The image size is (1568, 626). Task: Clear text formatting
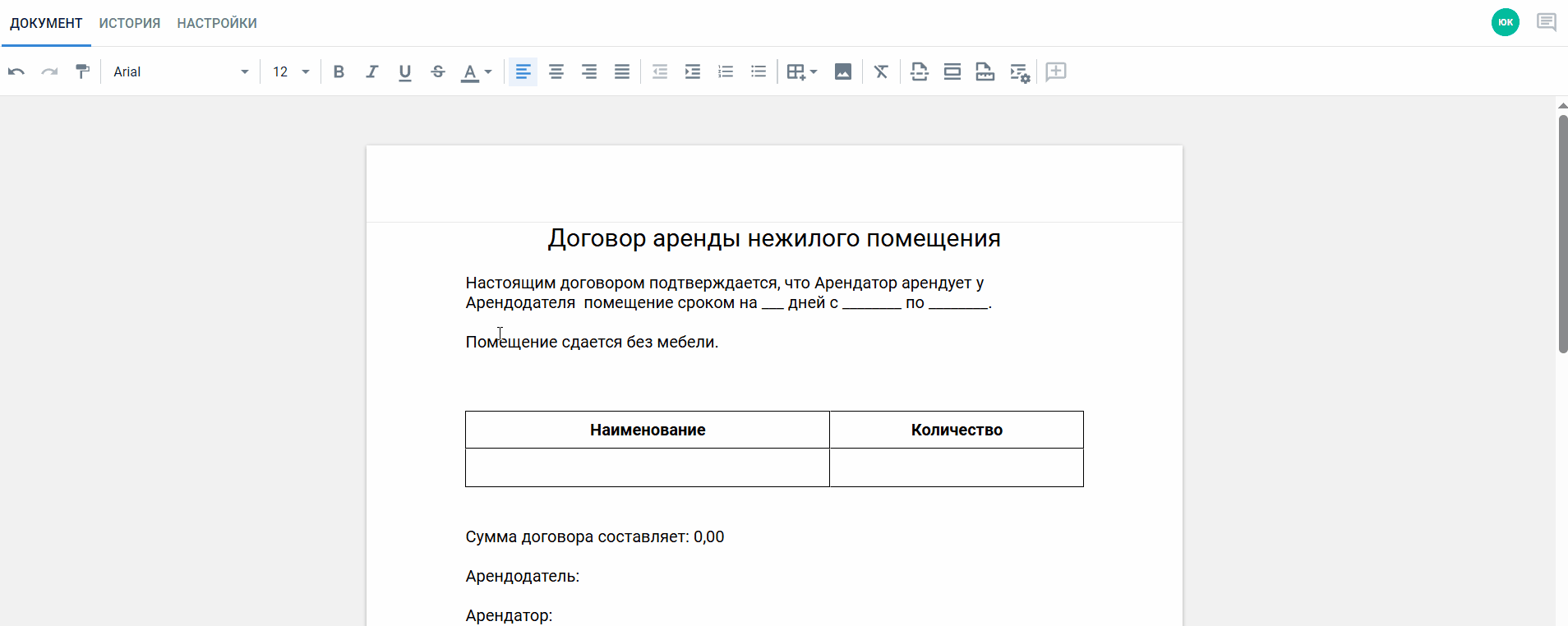[x=881, y=71]
